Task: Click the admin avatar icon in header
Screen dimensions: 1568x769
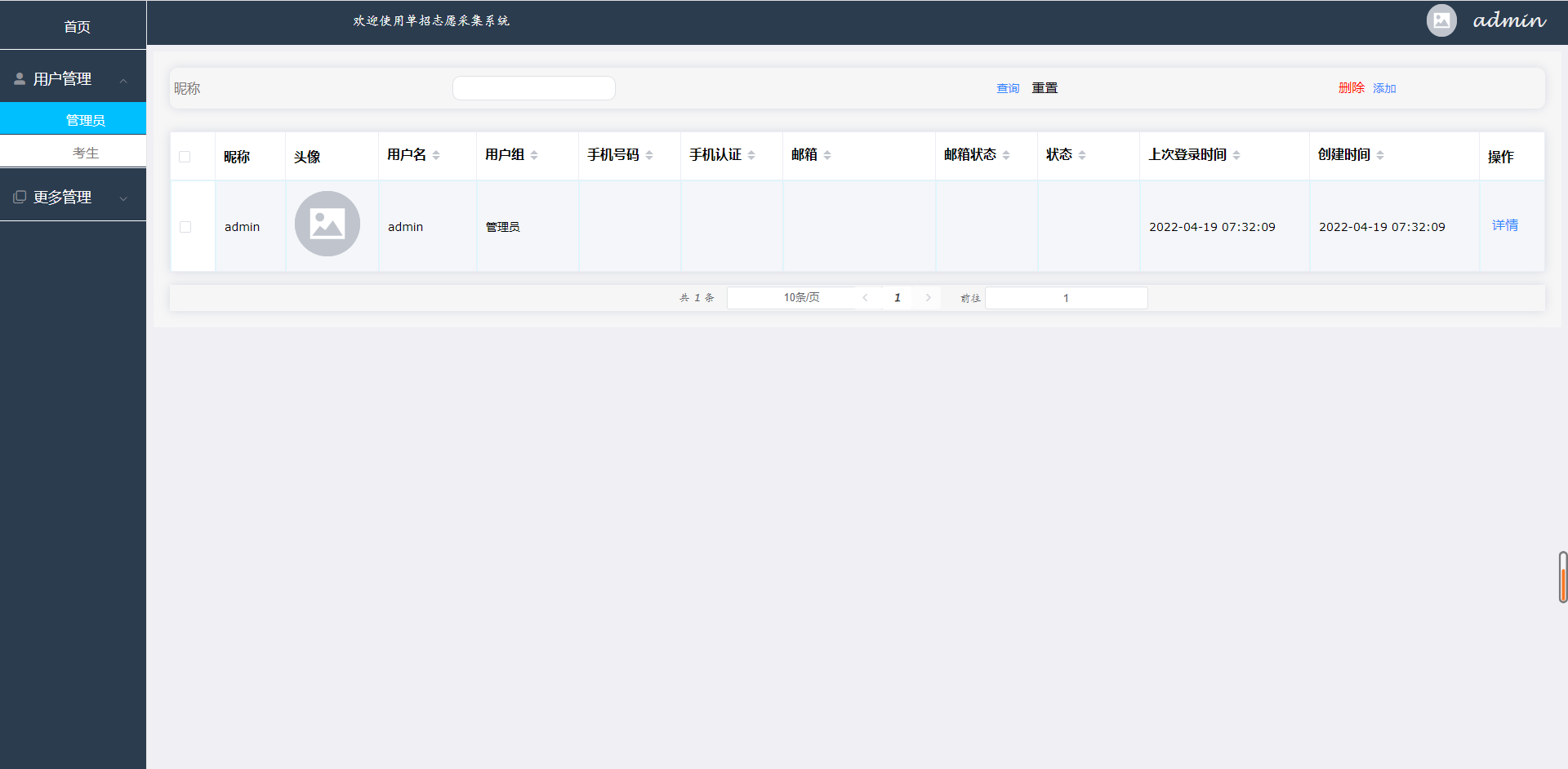Action: tap(1441, 20)
